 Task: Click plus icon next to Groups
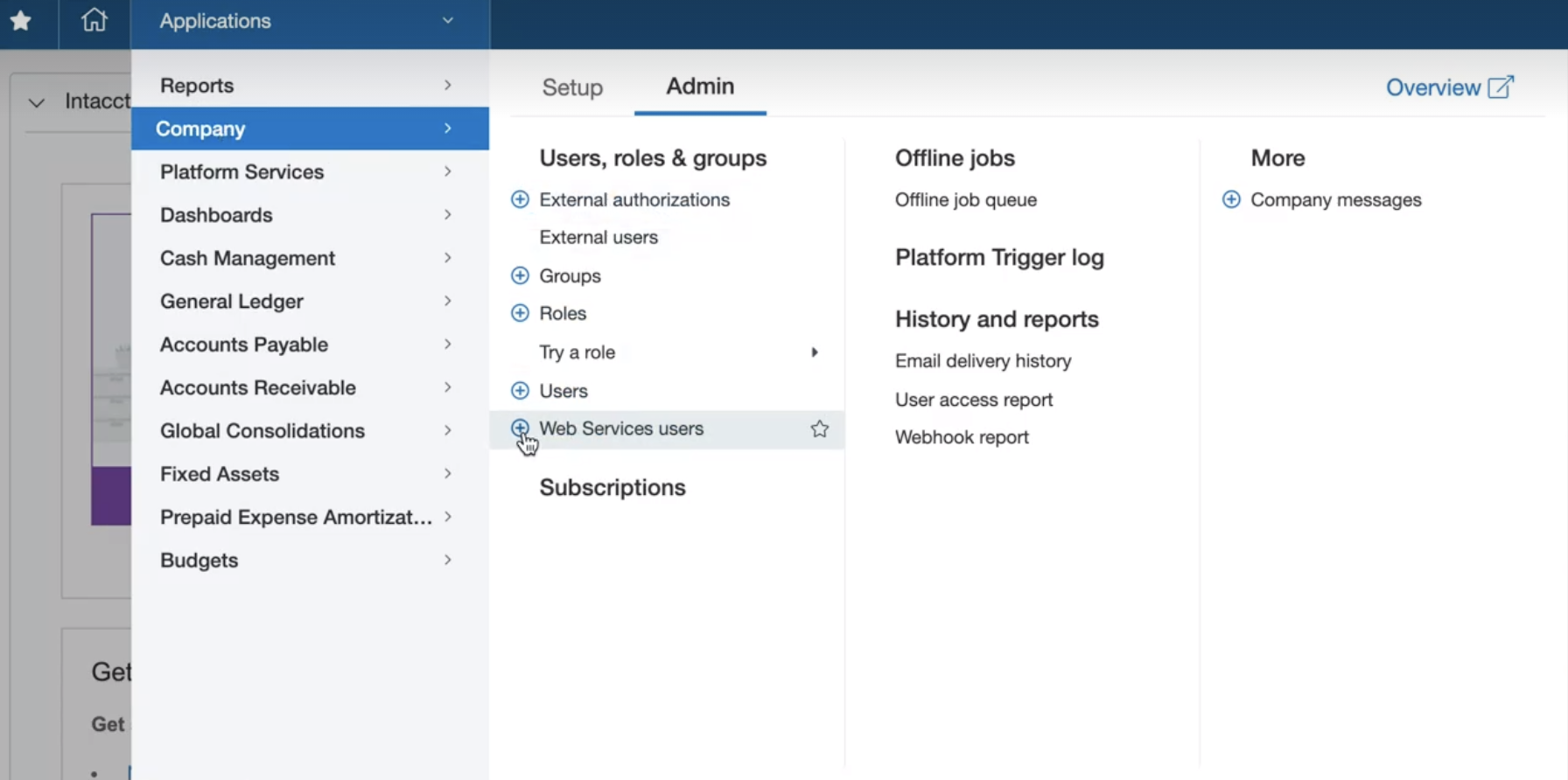point(520,275)
